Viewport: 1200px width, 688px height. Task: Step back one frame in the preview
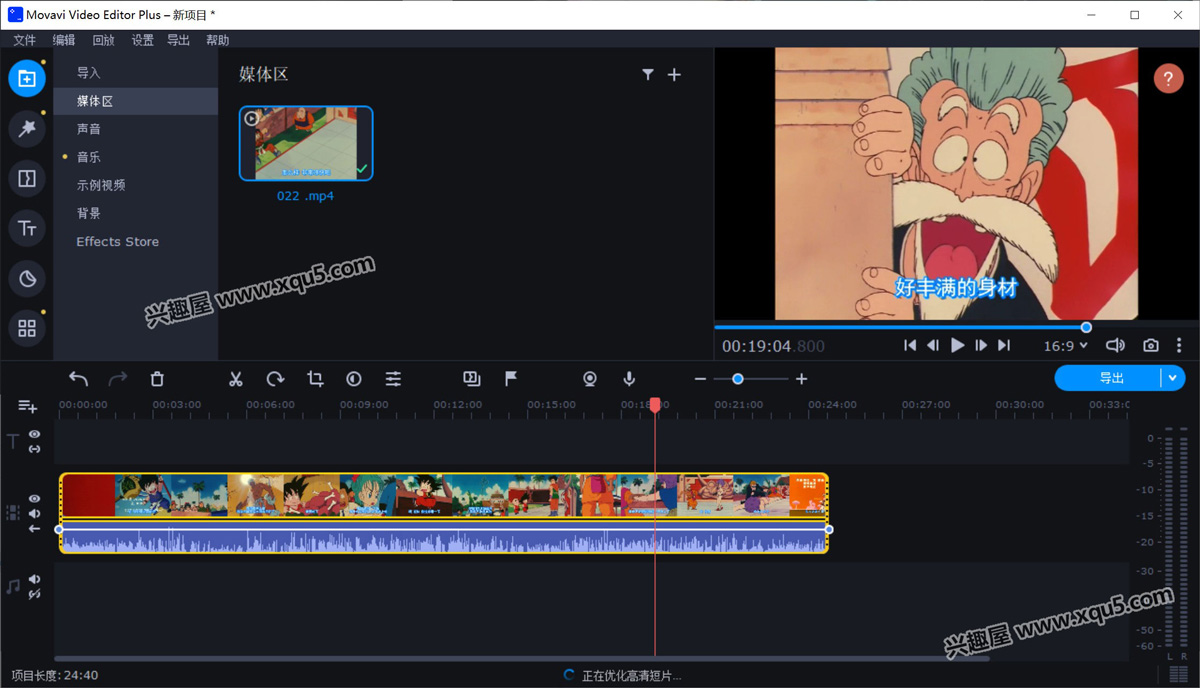pos(933,345)
